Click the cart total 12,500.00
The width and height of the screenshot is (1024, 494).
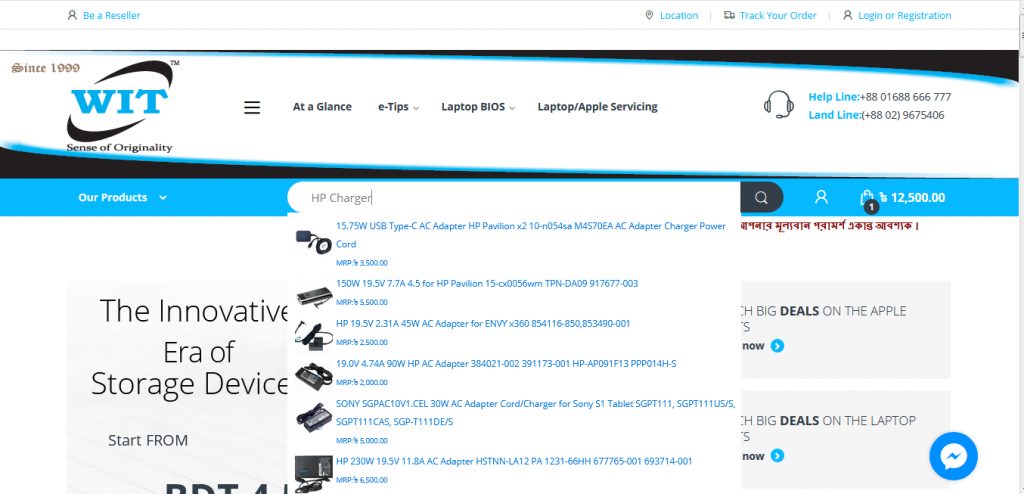pyautogui.click(x=912, y=198)
